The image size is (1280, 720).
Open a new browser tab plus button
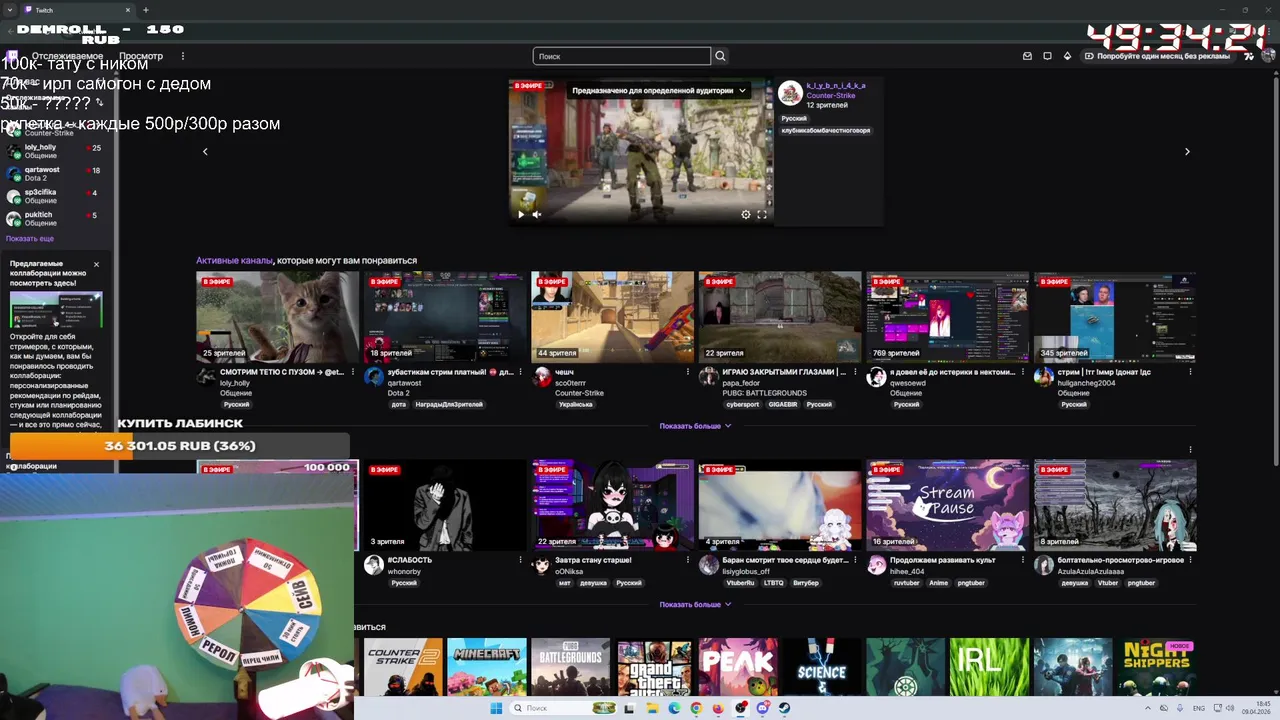[146, 10]
